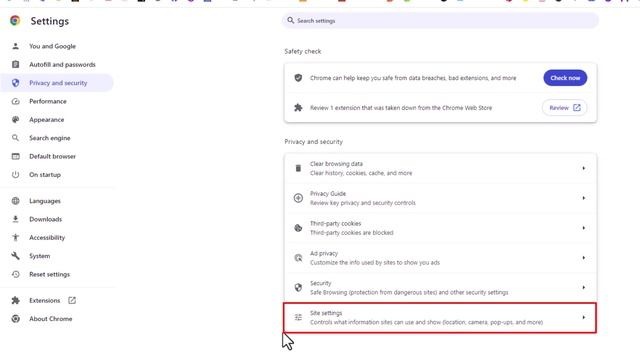Click the accessibility figure icon
The height and width of the screenshot is (360, 640).
[16, 238]
